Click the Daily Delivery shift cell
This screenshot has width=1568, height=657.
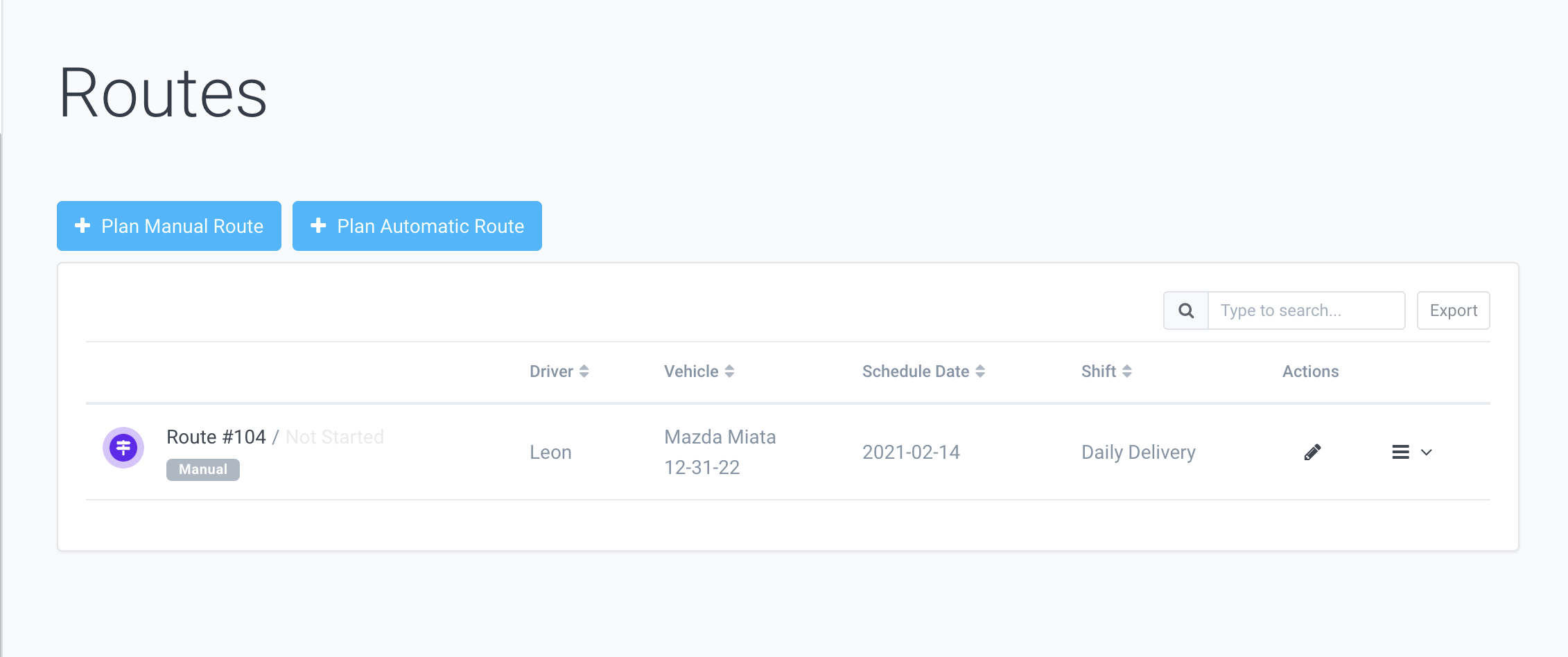click(x=1138, y=453)
